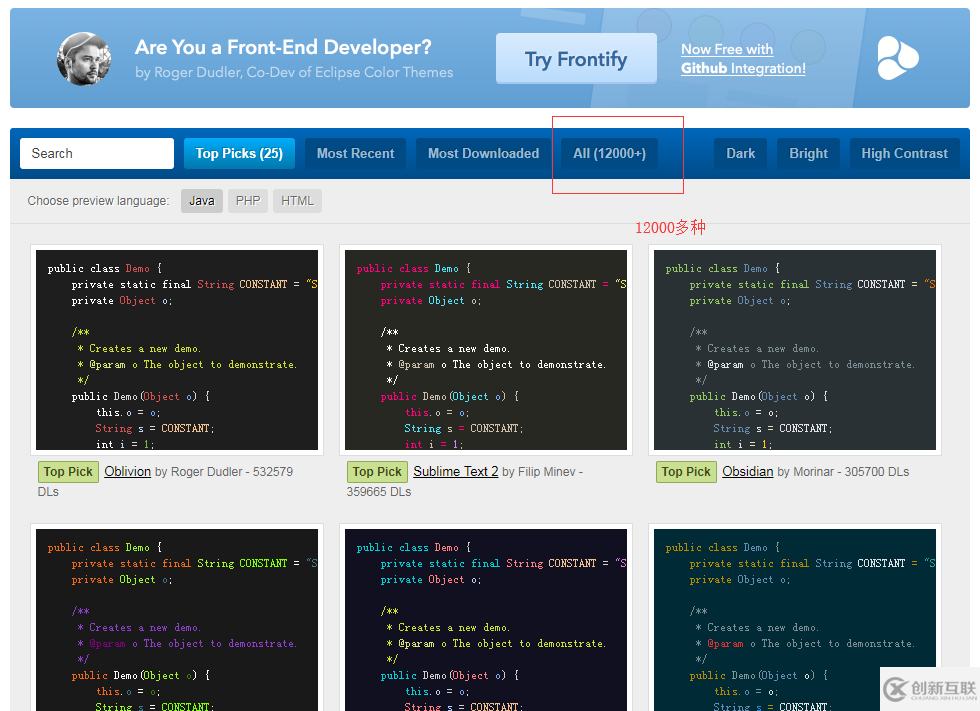Viewport: 980px width, 711px height.
Task: Open the Sublime Text 2 theme link
Action: click(455, 472)
